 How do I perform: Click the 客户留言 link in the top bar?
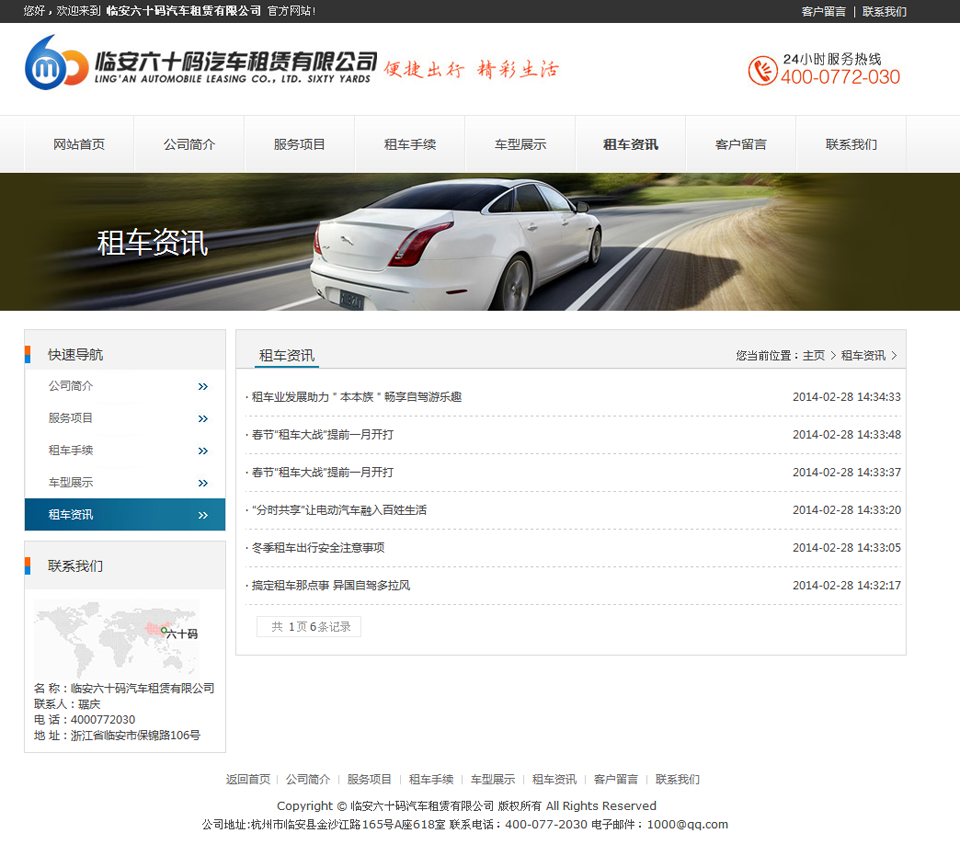tap(823, 11)
